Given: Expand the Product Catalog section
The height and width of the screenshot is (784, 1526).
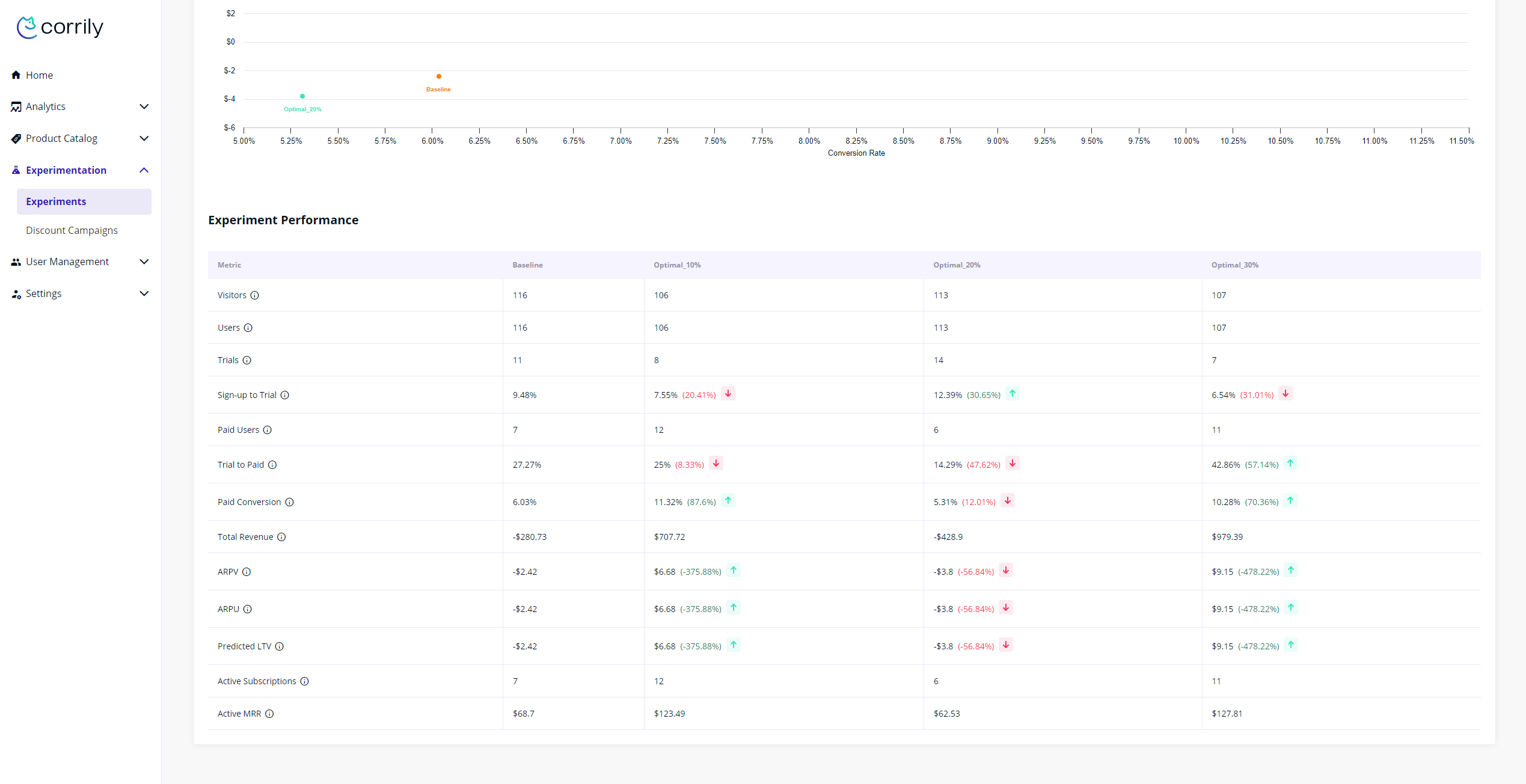Looking at the screenshot, I should [x=144, y=138].
